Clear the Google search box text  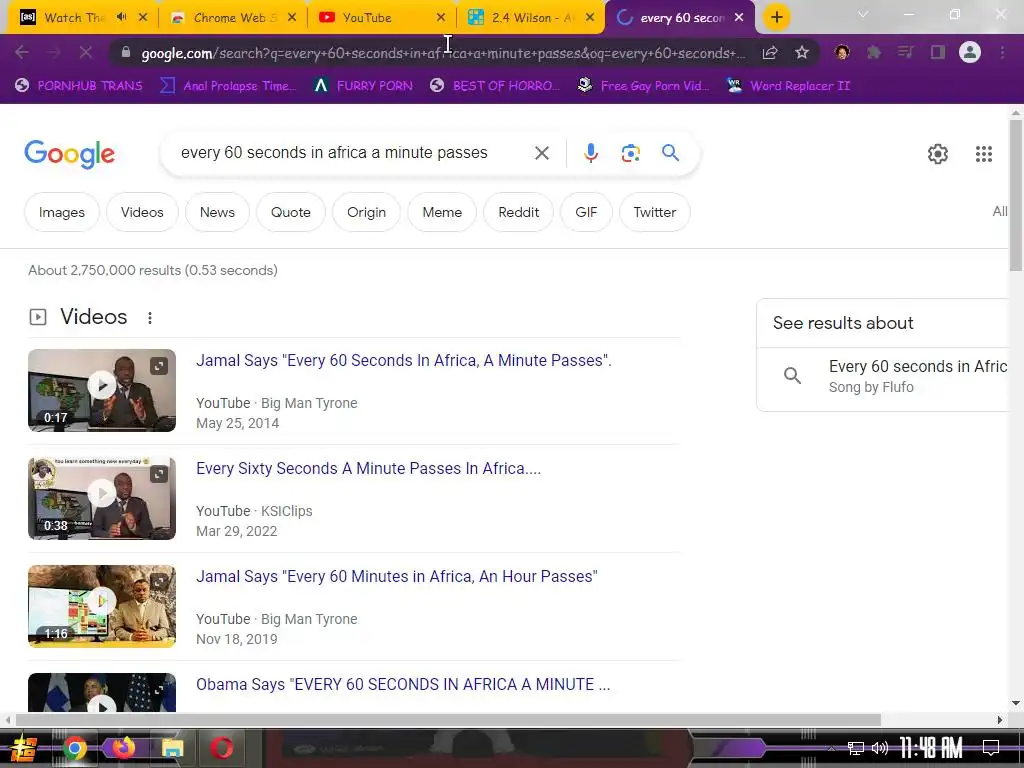[x=541, y=153]
